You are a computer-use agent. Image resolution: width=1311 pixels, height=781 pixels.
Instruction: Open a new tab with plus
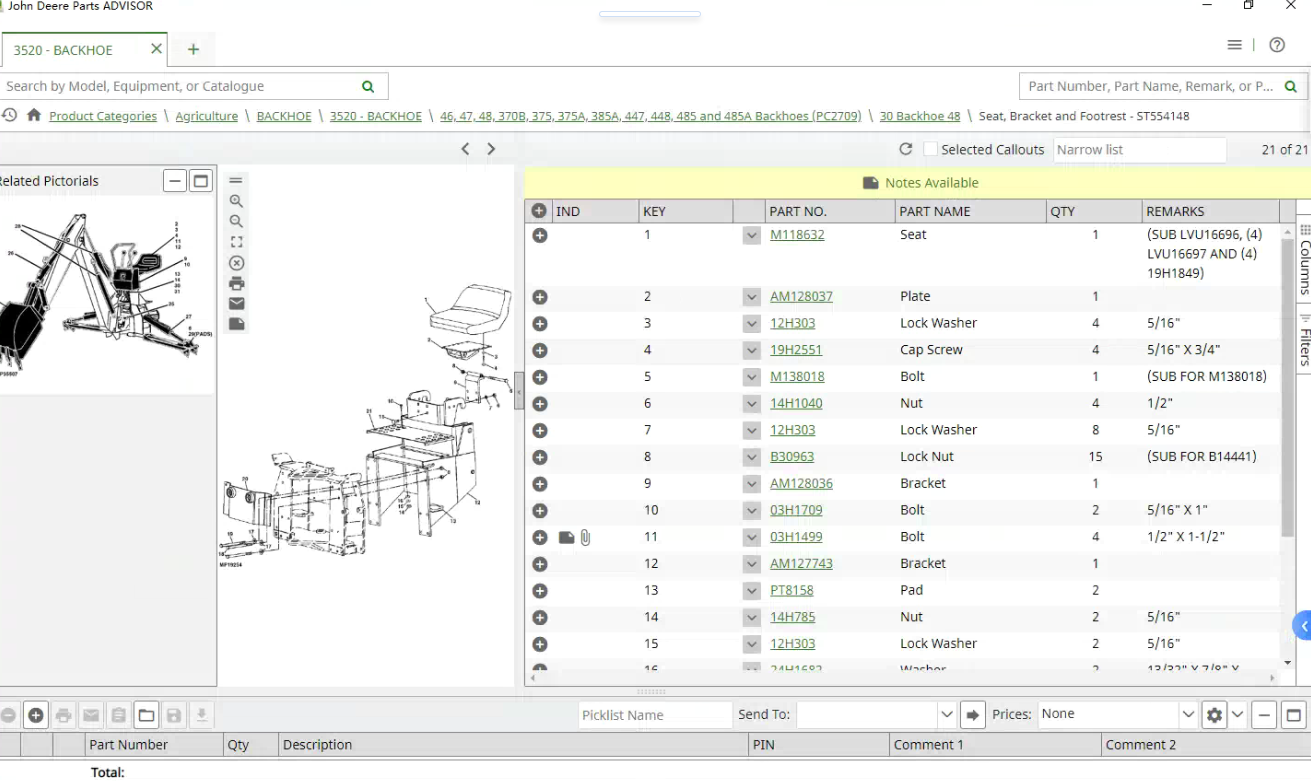coord(193,49)
